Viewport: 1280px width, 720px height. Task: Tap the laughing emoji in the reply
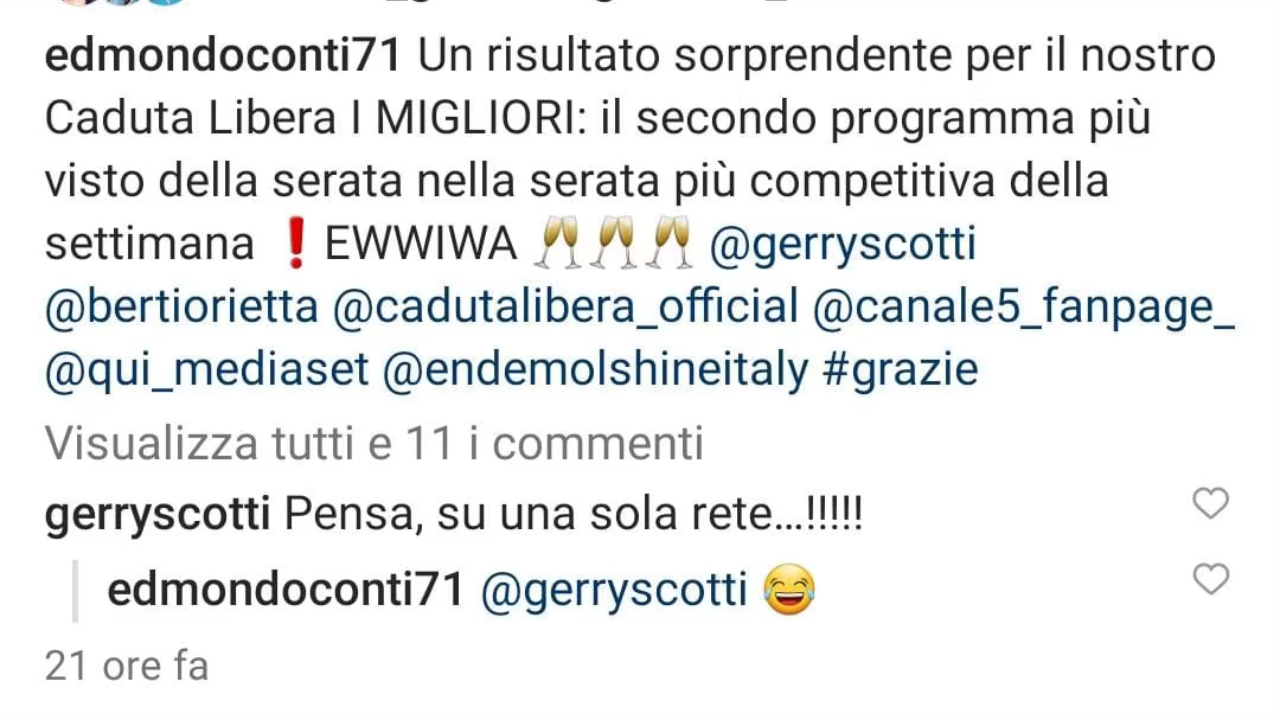point(788,590)
